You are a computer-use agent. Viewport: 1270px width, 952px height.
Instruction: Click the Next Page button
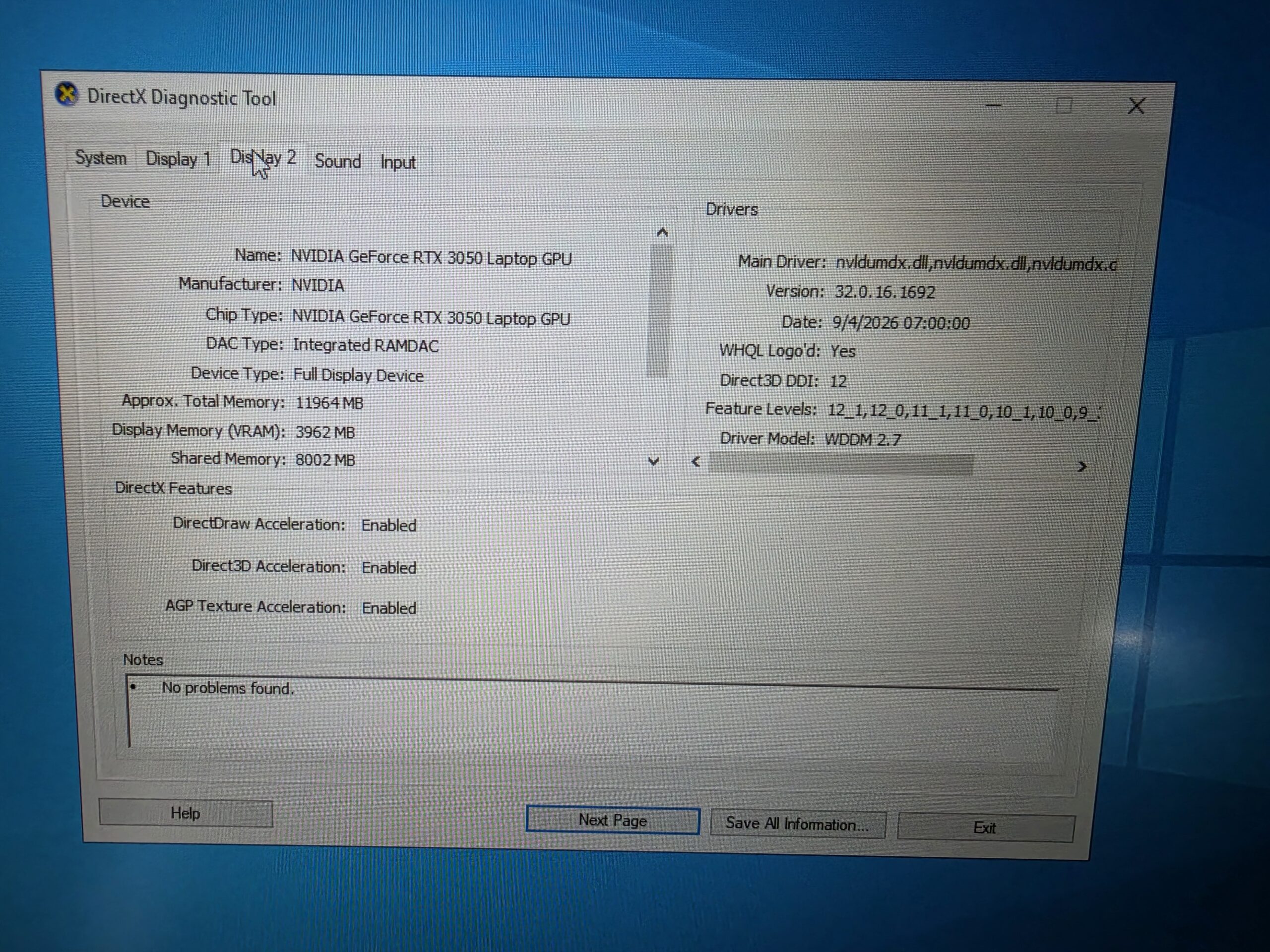tap(613, 821)
